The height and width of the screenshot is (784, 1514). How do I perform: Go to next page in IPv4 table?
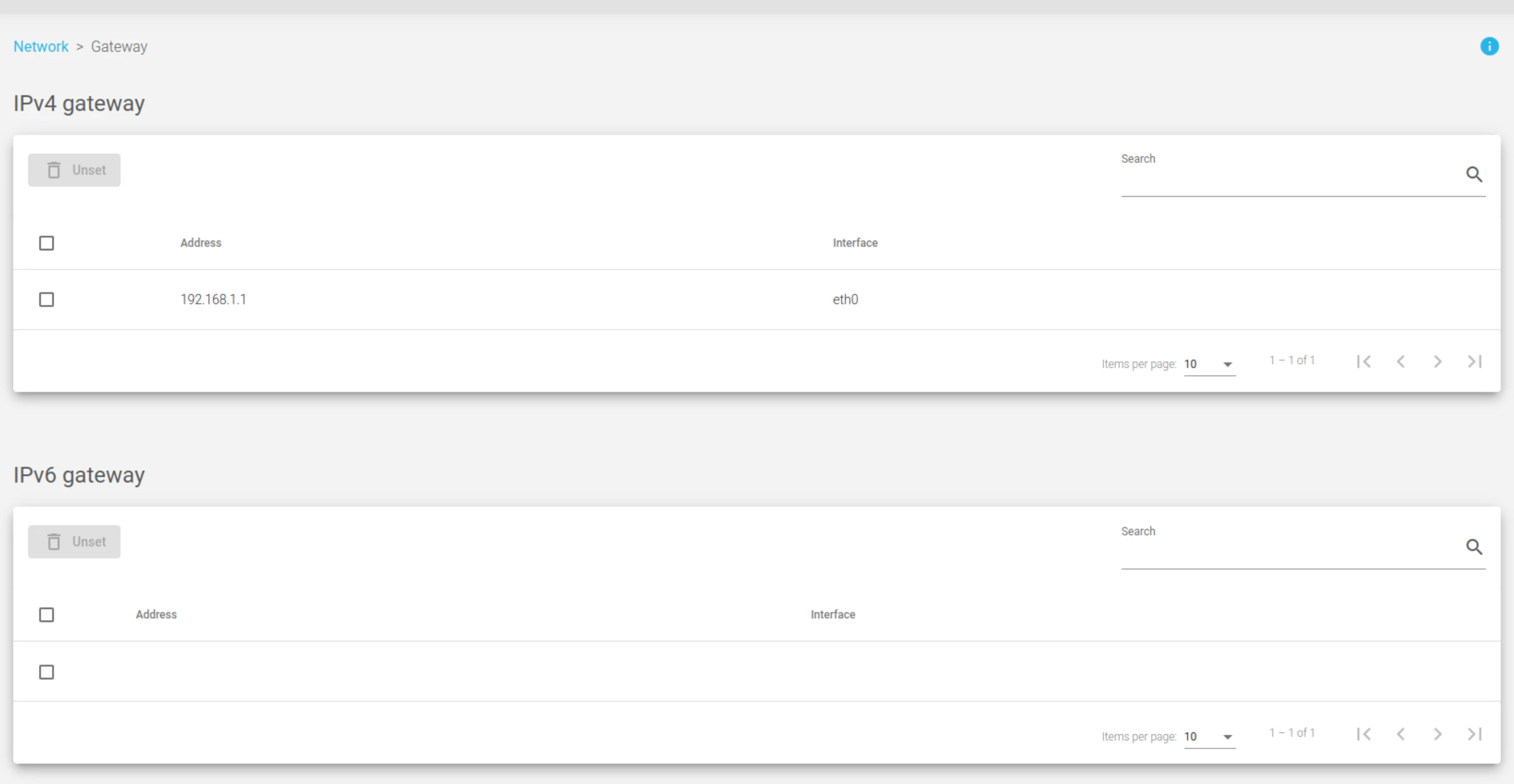click(x=1438, y=362)
